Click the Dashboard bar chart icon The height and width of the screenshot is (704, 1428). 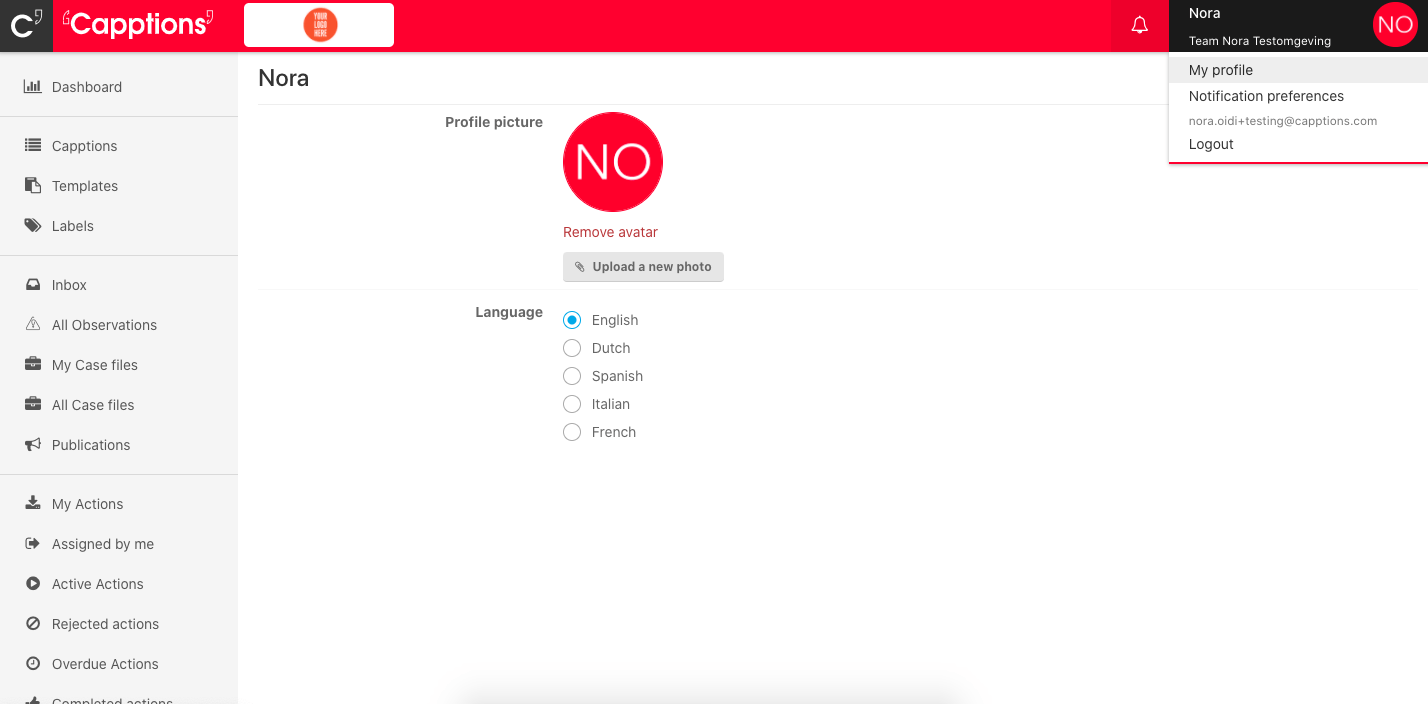tap(32, 87)
